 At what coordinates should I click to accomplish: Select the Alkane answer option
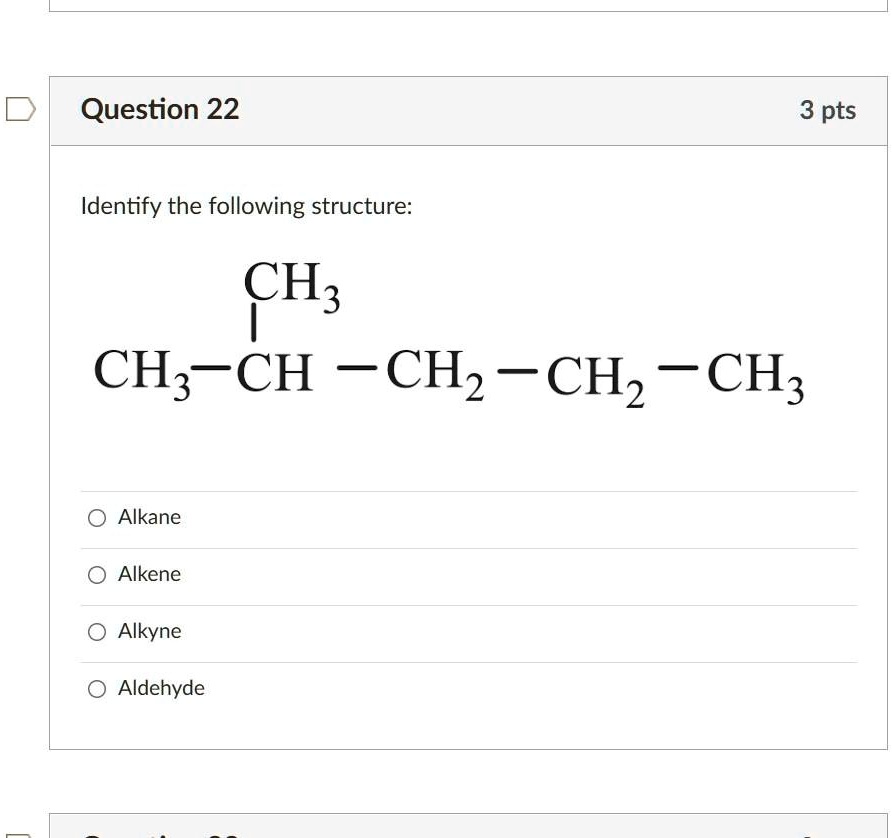click(x=96, y=517)
